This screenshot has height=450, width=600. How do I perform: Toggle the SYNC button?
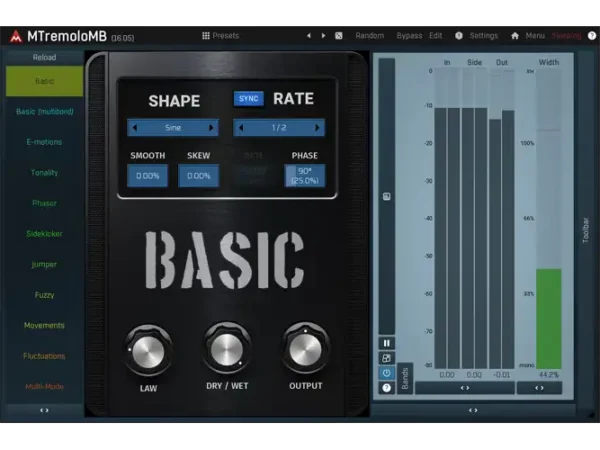[x=249, y=99]
